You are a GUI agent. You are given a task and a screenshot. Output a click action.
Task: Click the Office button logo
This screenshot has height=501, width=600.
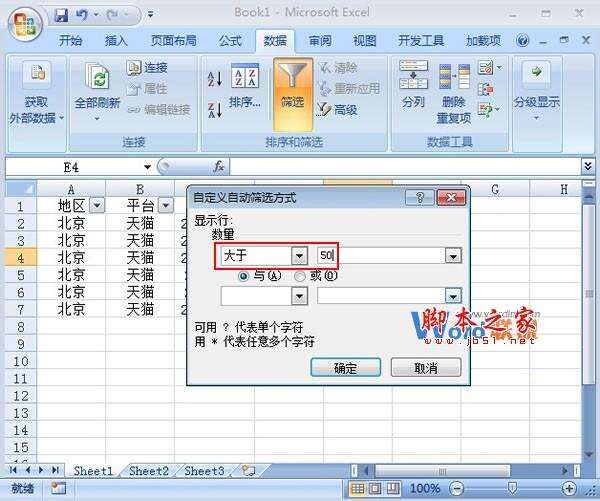[x=25, y=24]
